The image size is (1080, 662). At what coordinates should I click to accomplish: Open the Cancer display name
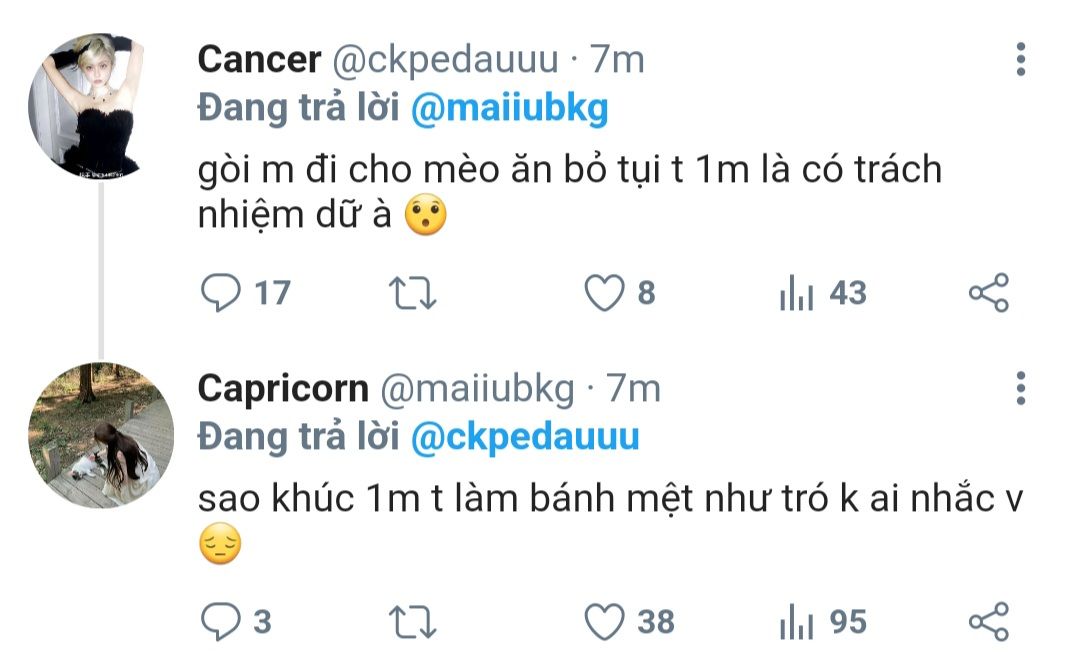[x=259, y=60]
